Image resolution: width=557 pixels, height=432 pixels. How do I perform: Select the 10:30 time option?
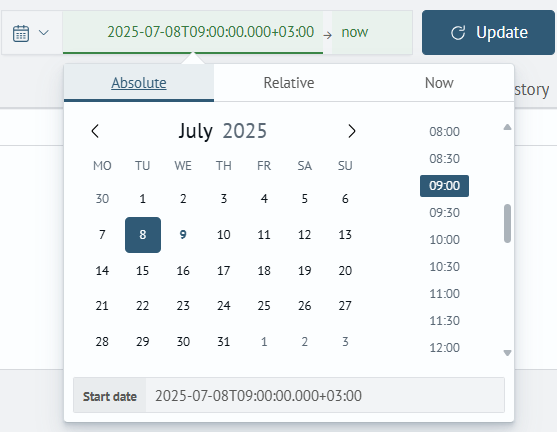(x=444, y=266)
